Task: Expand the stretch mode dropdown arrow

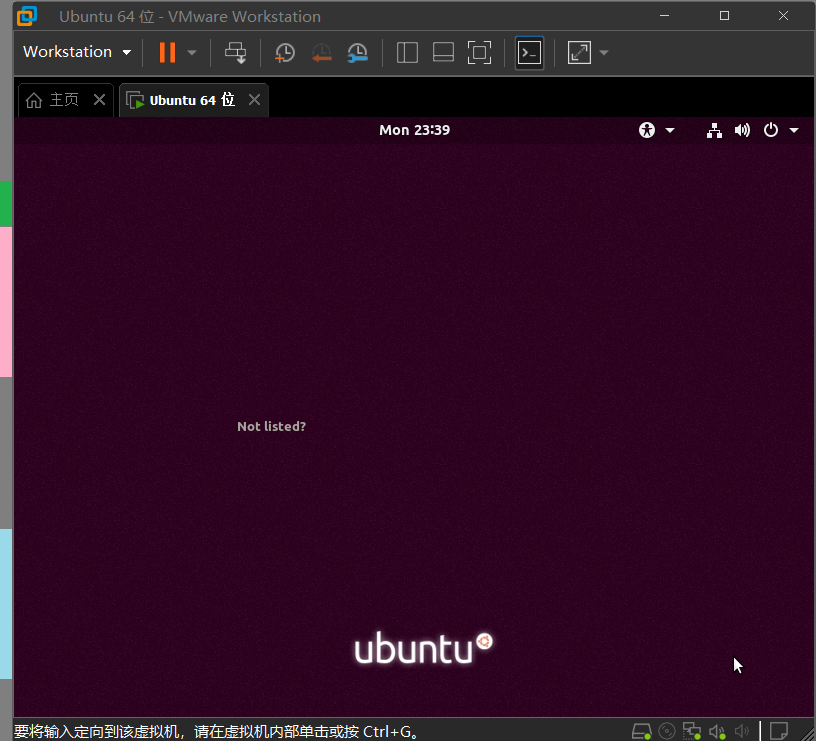Action: tap(604, 53)
